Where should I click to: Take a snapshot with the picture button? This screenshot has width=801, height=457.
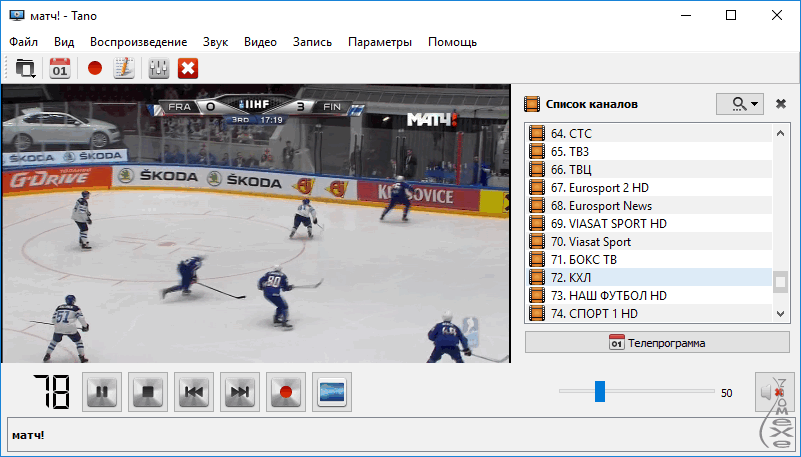pos(331,392)
